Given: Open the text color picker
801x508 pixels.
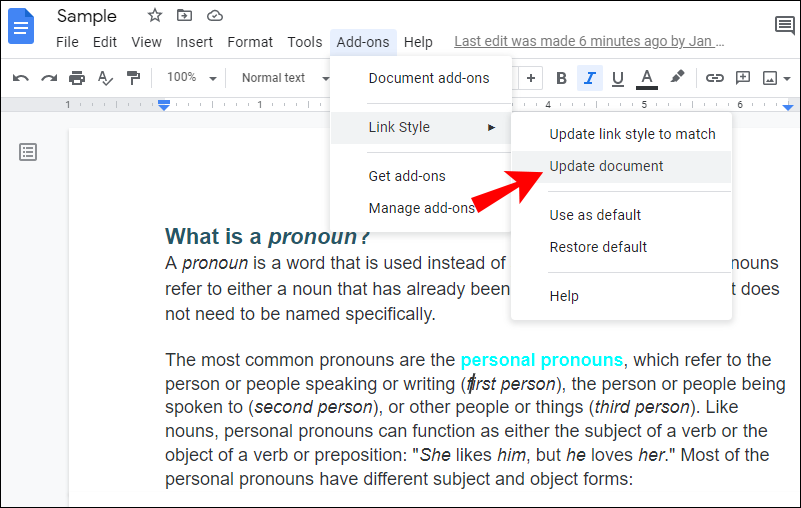Looking at the screenshot, I should 647,79.
